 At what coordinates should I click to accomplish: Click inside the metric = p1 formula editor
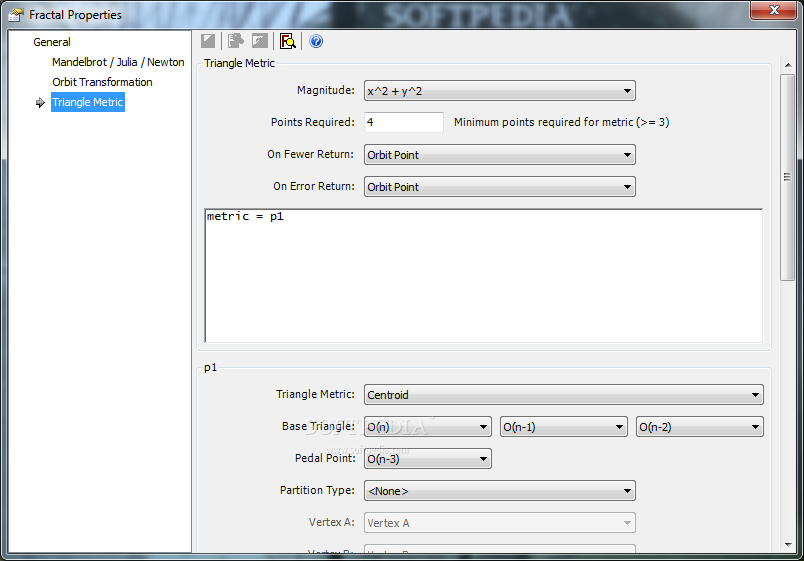coord(484,275)
